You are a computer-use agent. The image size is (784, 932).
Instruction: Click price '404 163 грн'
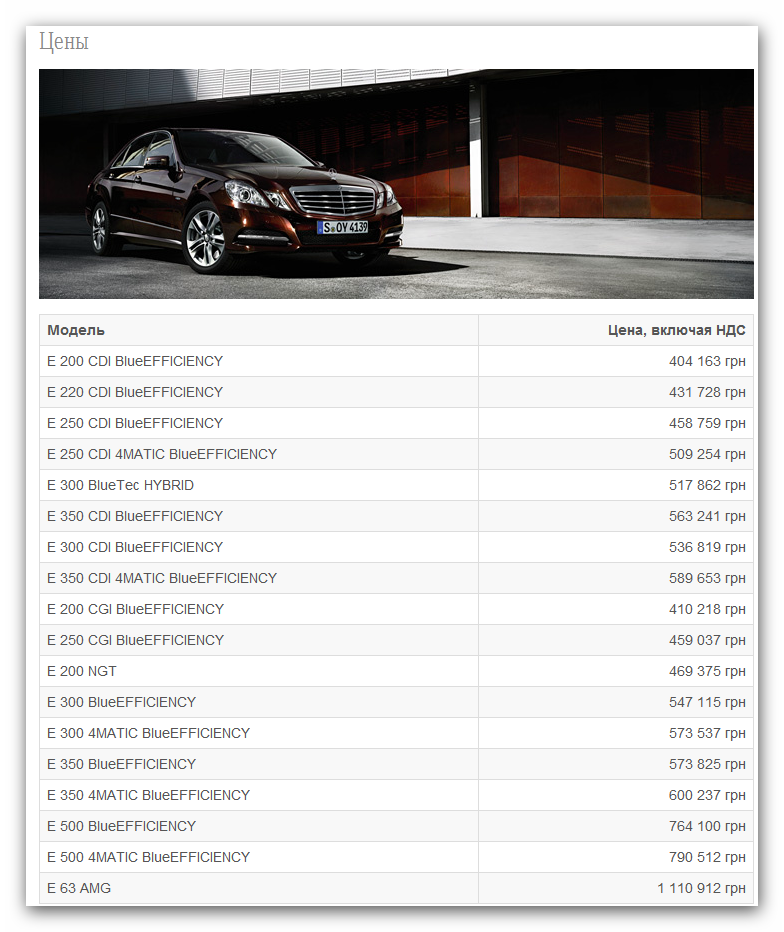[x=707, y=361]
